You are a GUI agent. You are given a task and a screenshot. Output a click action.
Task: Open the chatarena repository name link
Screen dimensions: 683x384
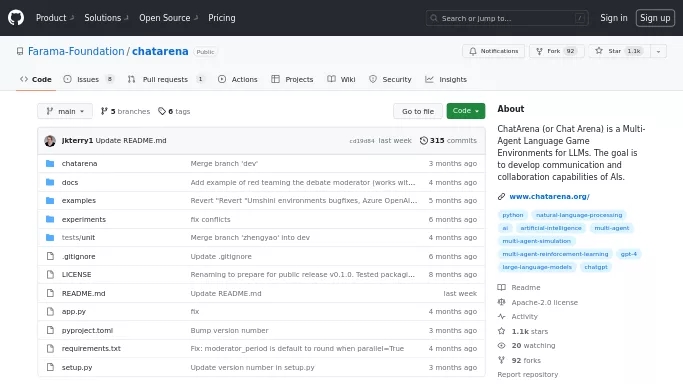pyautogui.click(x=160, y=51)
